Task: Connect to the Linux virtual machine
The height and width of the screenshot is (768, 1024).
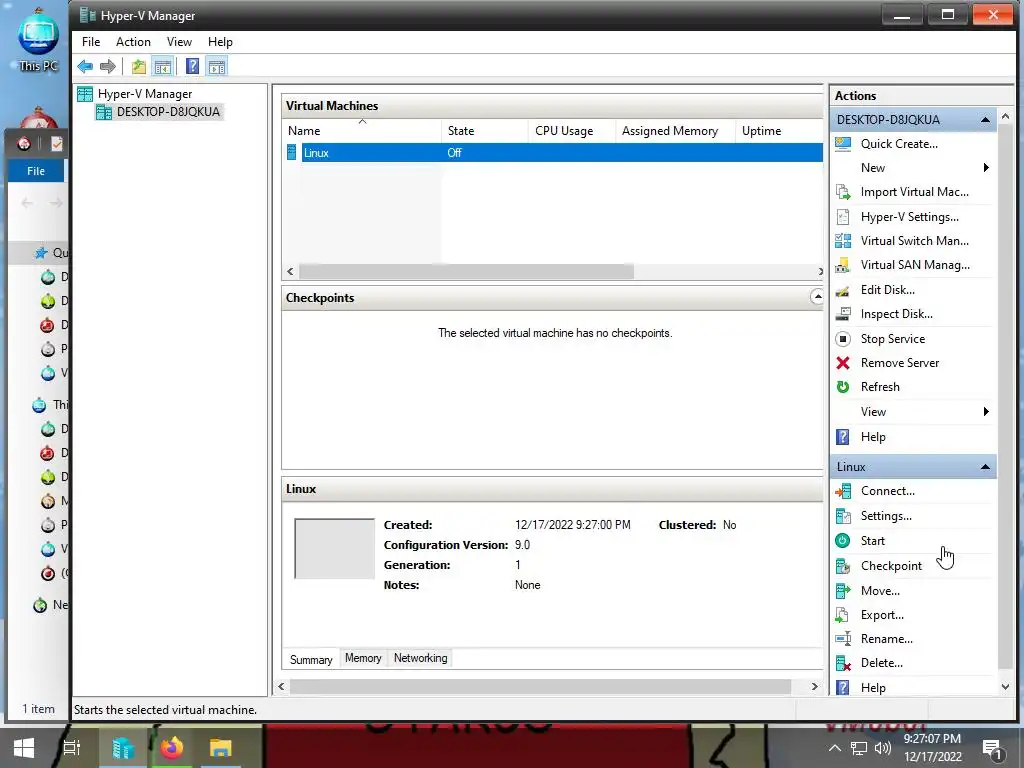Action: click(888, 491)
